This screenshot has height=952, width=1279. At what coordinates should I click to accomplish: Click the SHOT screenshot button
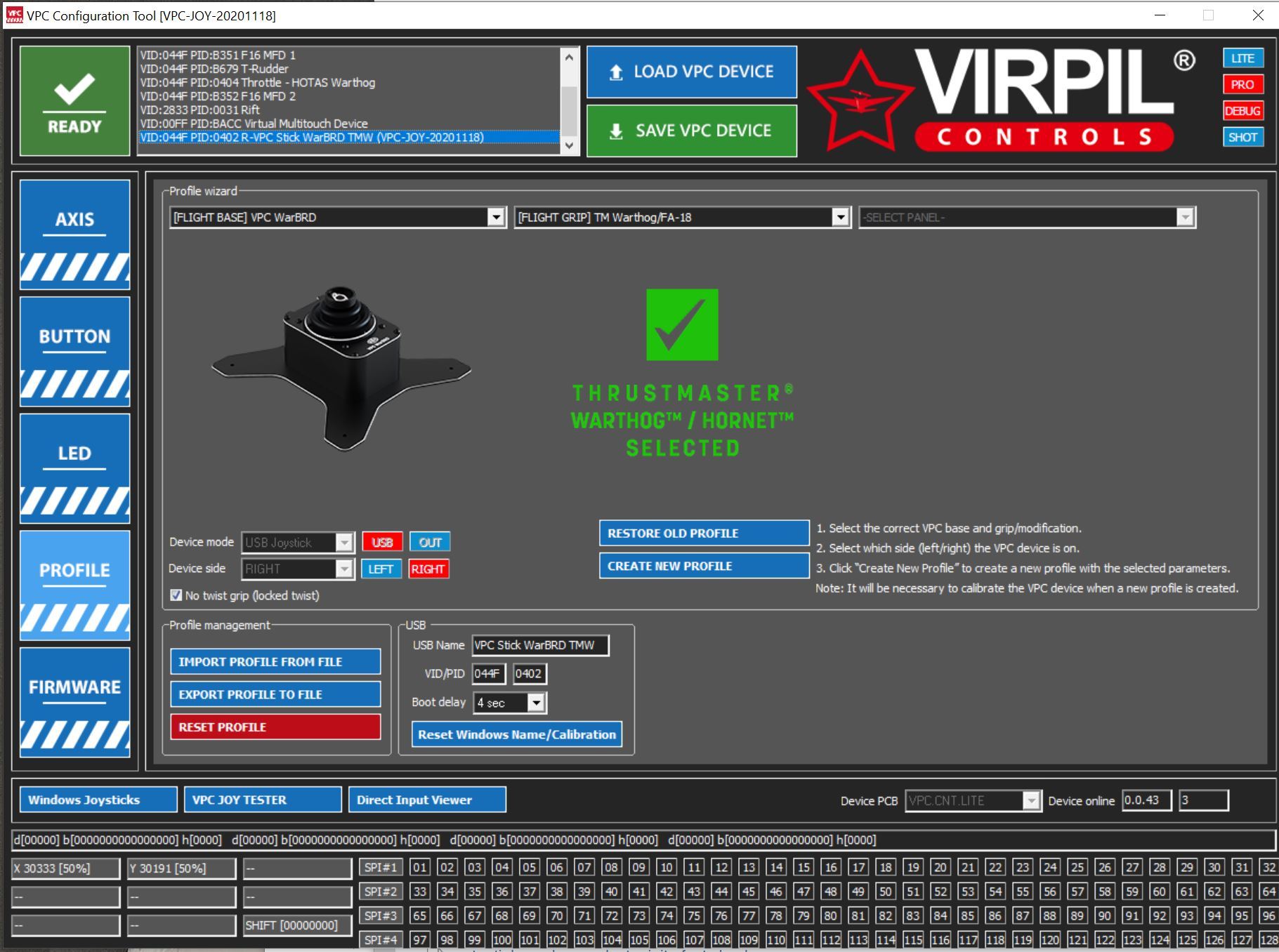[1242, 137]
